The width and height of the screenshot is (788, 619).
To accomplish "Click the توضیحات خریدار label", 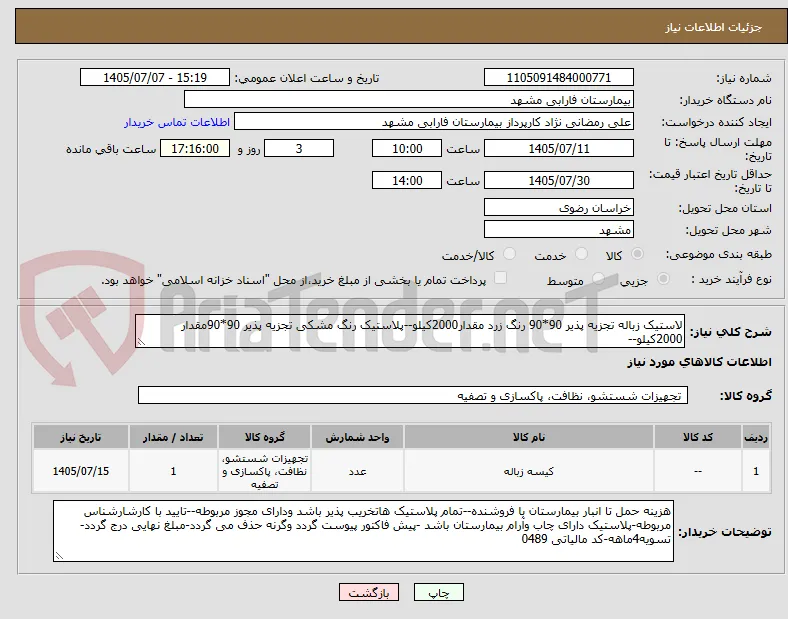I will [x=725, y=532].
